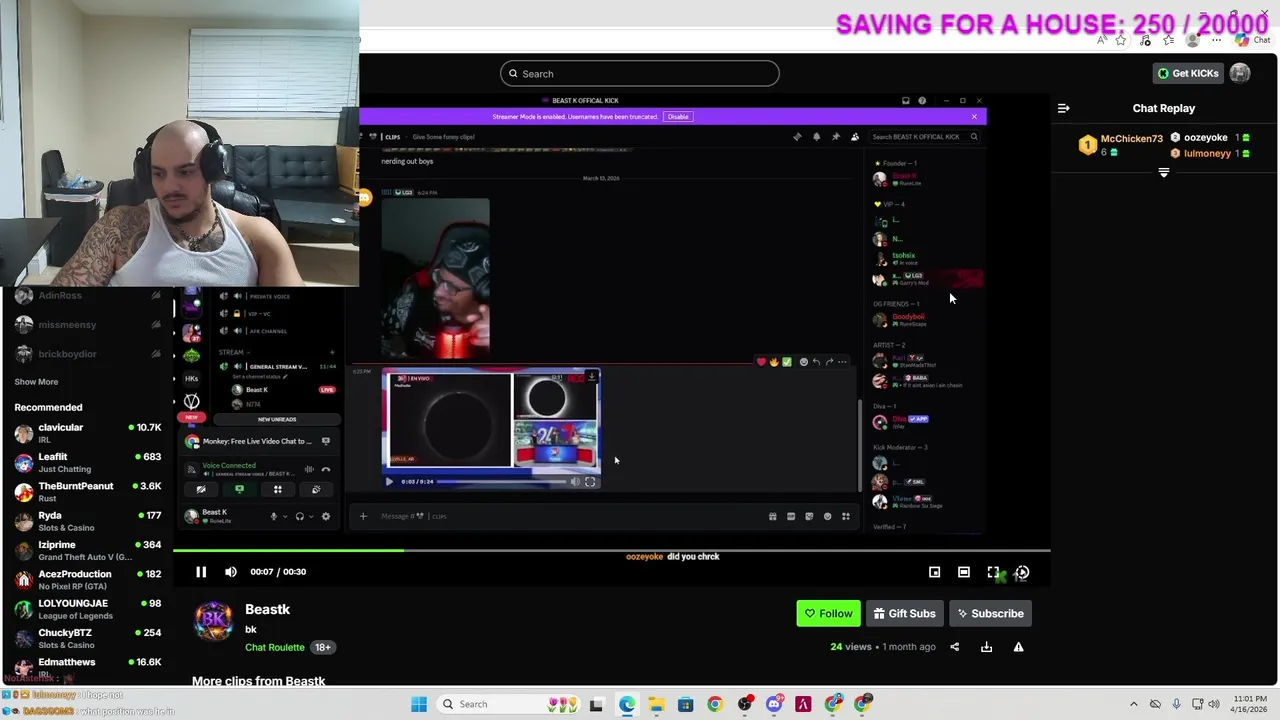Expand Show More in the sidebar

36,382
